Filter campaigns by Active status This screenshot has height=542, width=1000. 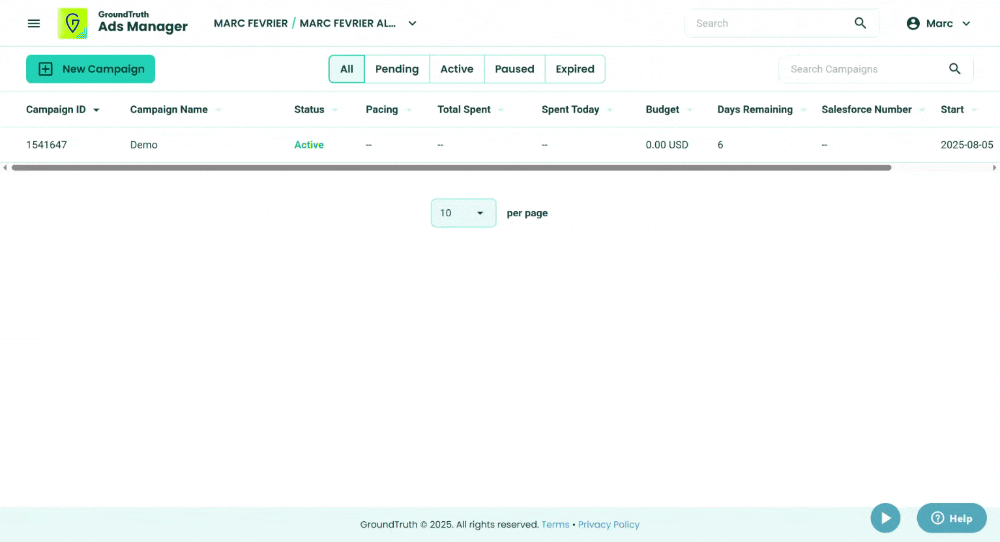tap(457, 69)
